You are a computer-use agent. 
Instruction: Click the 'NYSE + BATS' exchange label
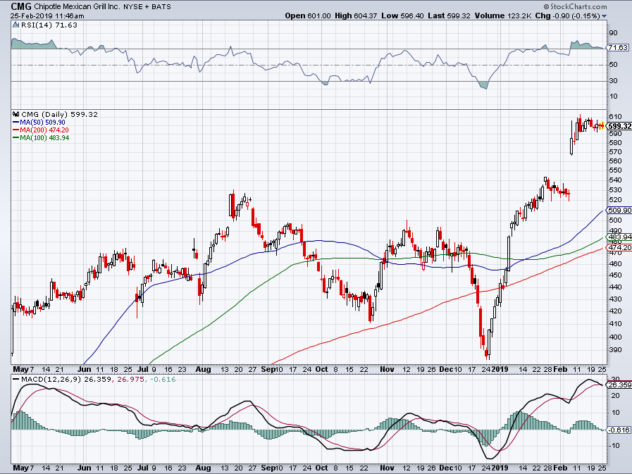click(x=148, y=7)
